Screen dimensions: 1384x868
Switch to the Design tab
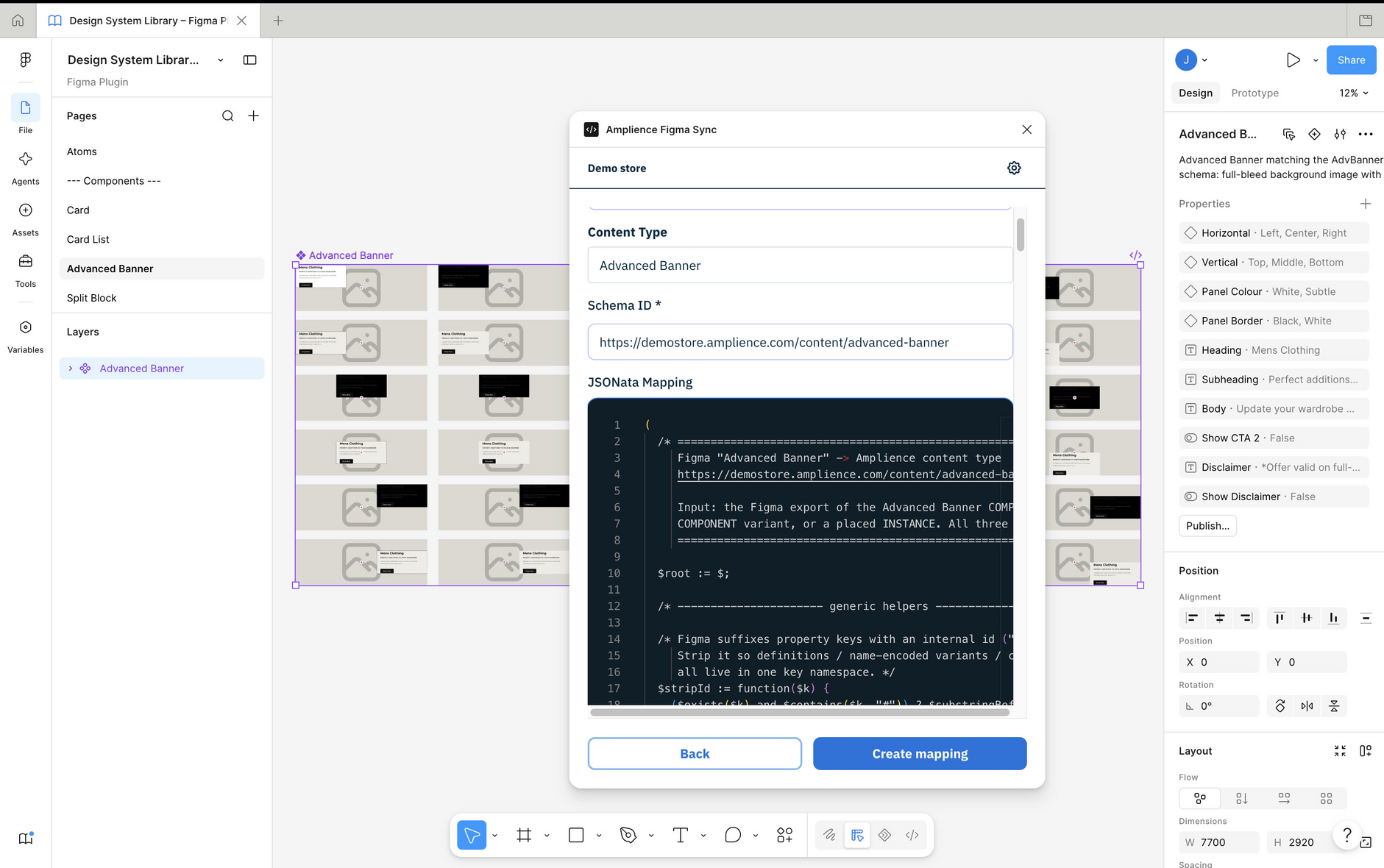pyautogui.click(x=1195, y=93)
